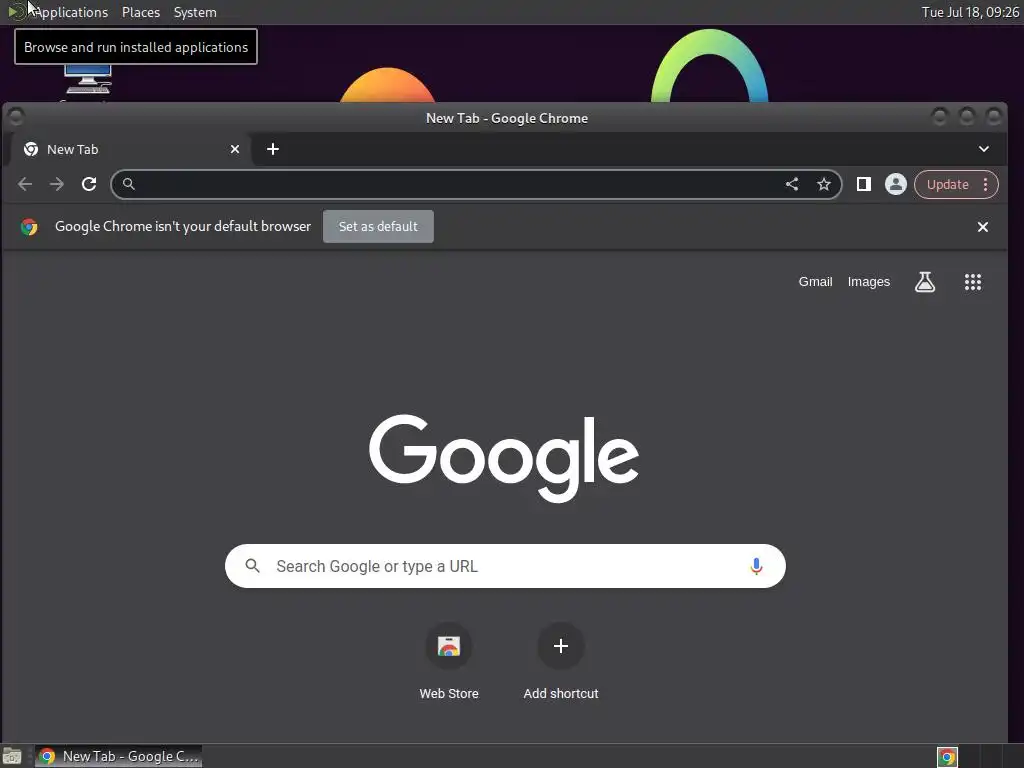Open Search Labs flask icon

click(x=925, y=282)
